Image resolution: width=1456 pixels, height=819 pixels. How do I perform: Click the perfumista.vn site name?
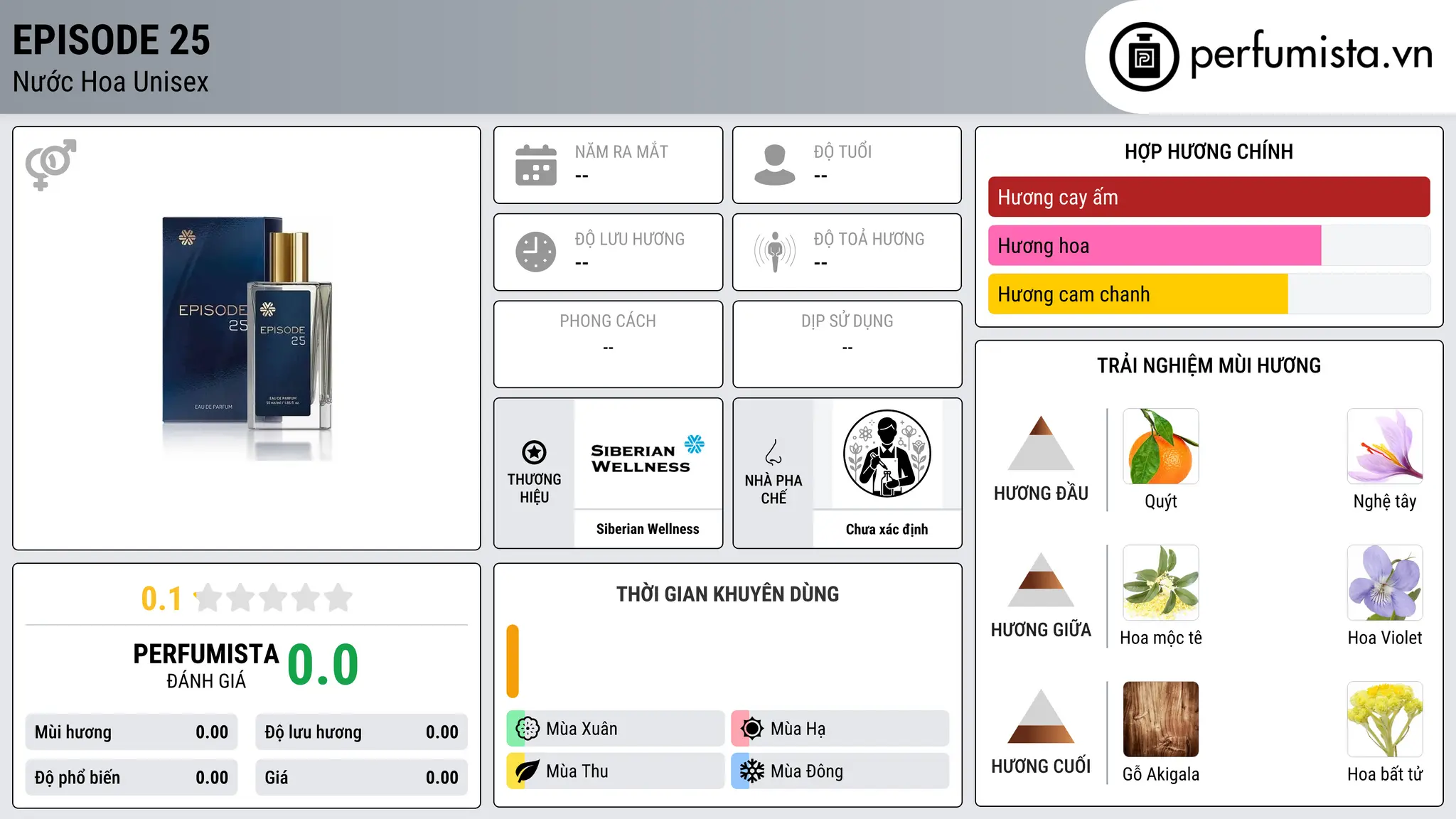pos(1311,55)
